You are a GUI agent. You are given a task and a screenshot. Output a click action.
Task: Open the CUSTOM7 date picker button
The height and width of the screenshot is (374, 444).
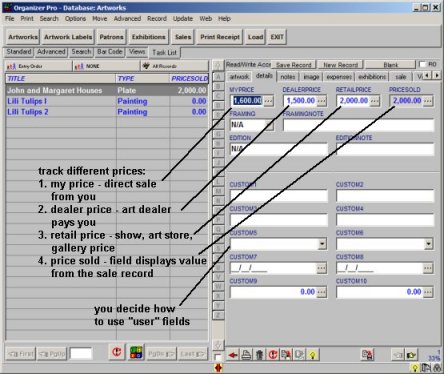[x=322, y=268]
